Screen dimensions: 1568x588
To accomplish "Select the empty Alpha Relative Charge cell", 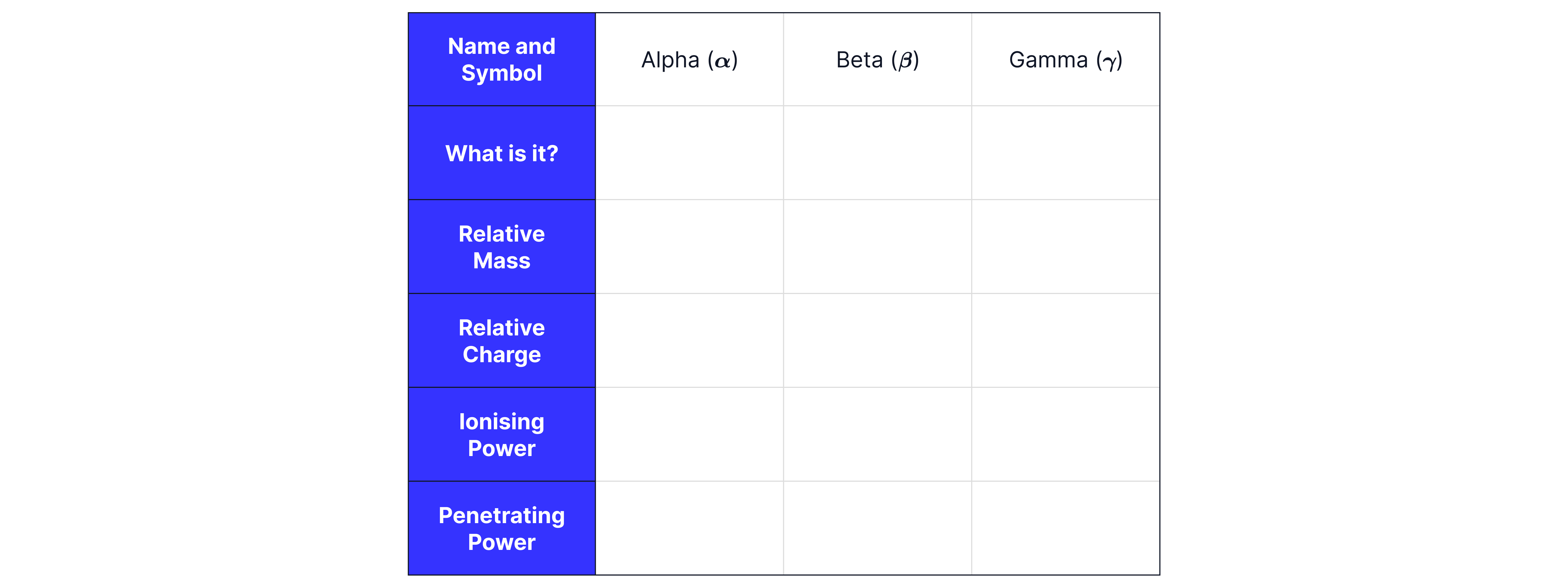I will pyautogui.click(x=689, y=341).
